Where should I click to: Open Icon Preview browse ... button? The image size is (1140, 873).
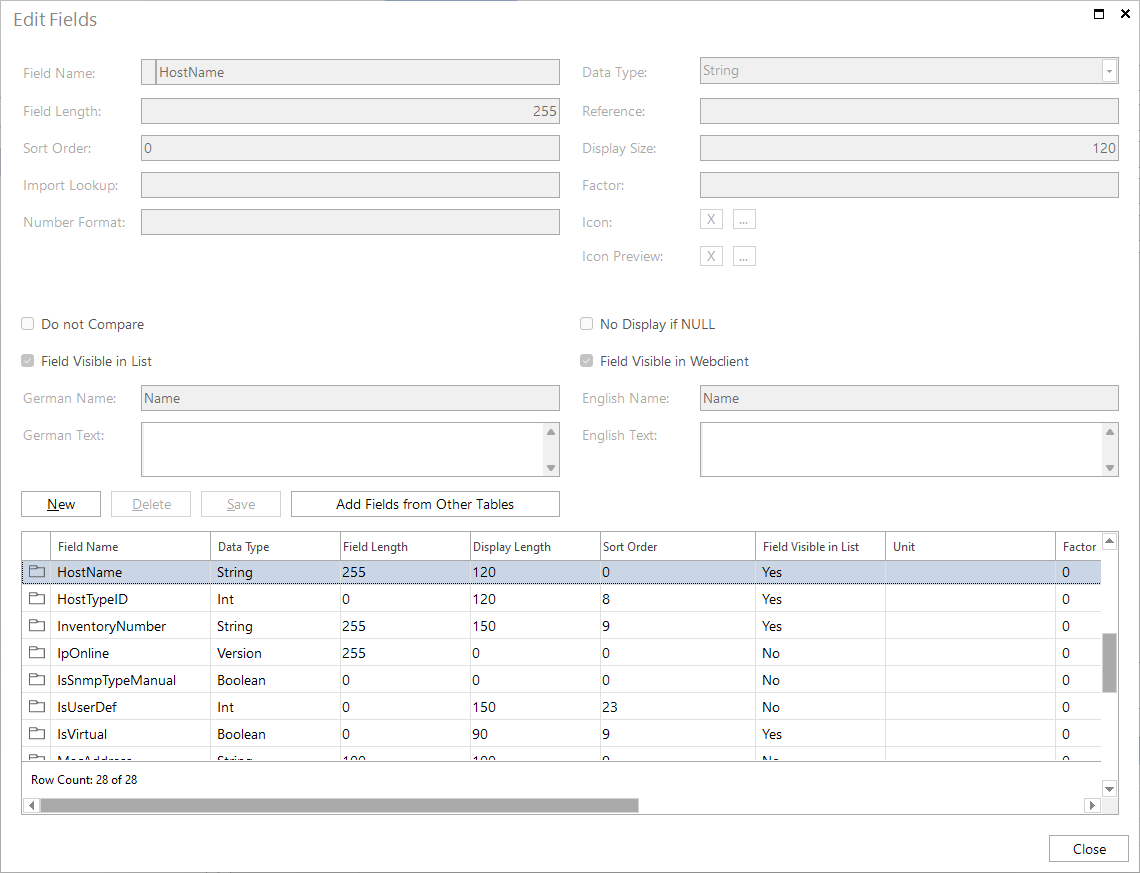(x=744, y=256)
